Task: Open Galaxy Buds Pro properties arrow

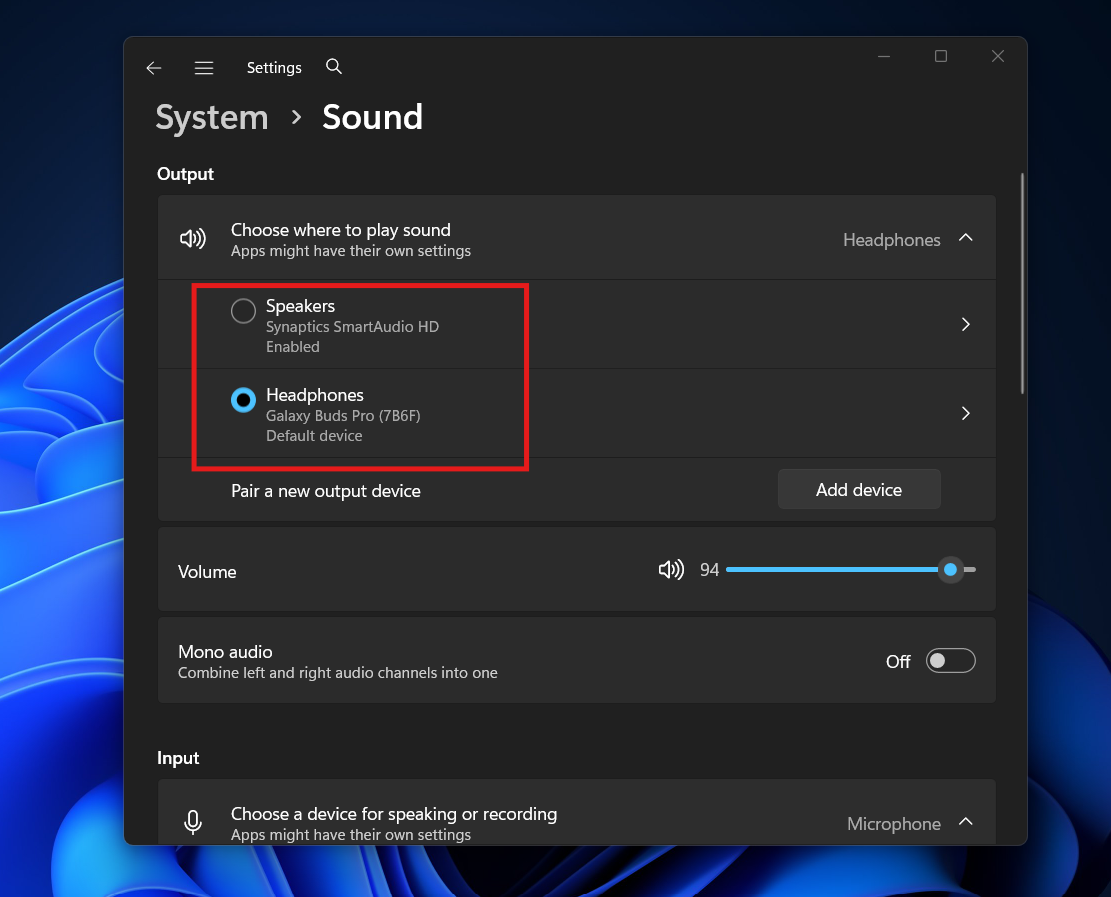Action: [965, 413]
